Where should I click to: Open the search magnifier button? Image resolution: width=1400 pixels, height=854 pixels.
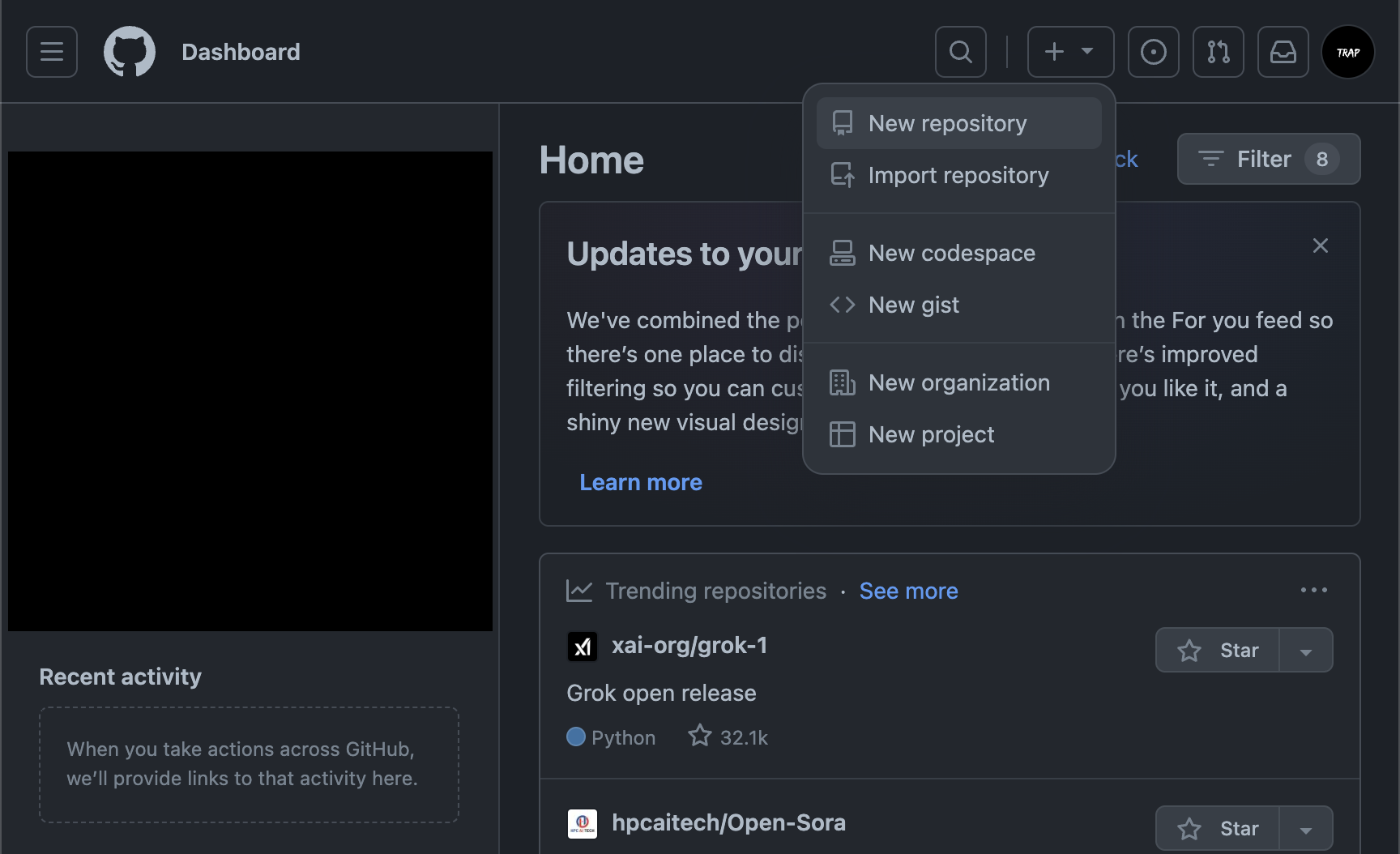pyautogui.click(x=961, y=52)
